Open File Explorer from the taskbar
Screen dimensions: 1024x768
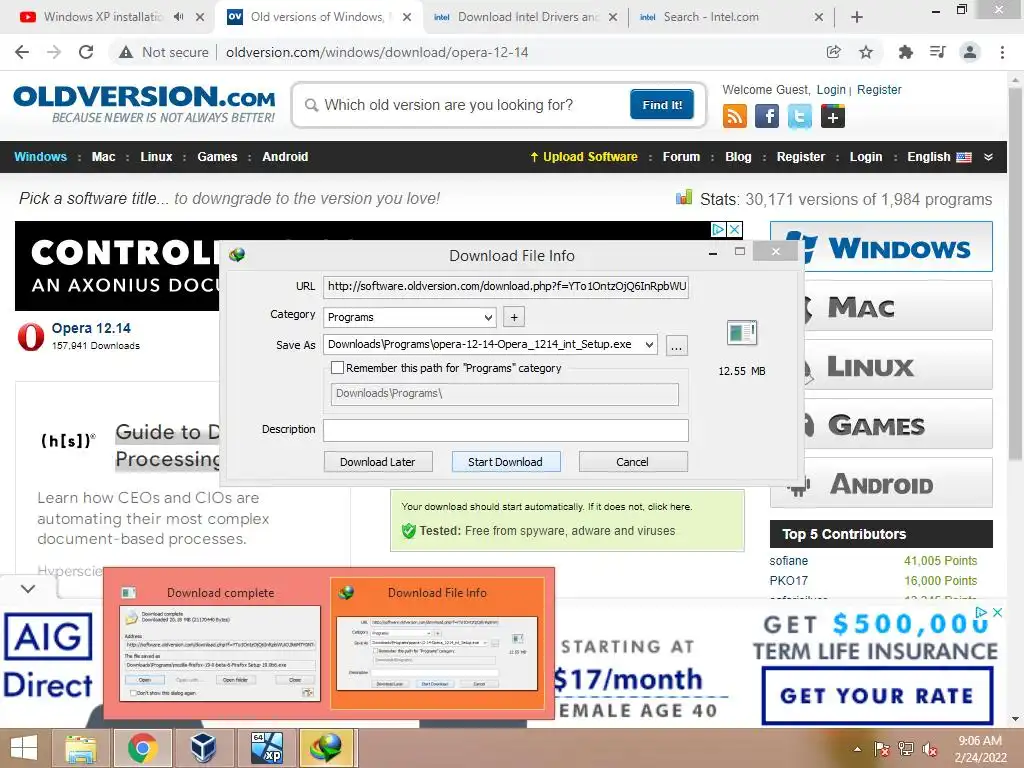pos(81,748)
